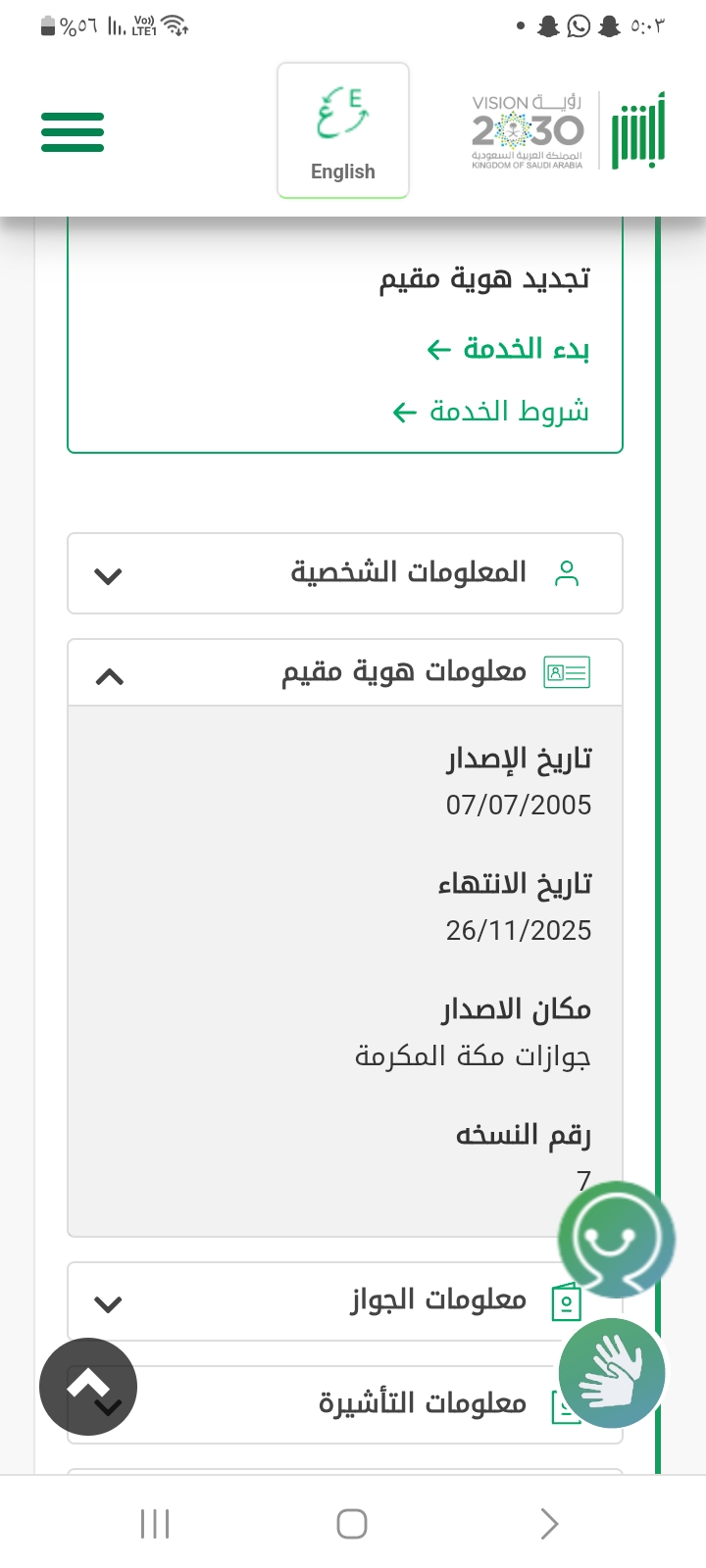This screenshot has height=1568, width=706.
Task: Open the Vision 2030 logo
Action: [528, 131]
